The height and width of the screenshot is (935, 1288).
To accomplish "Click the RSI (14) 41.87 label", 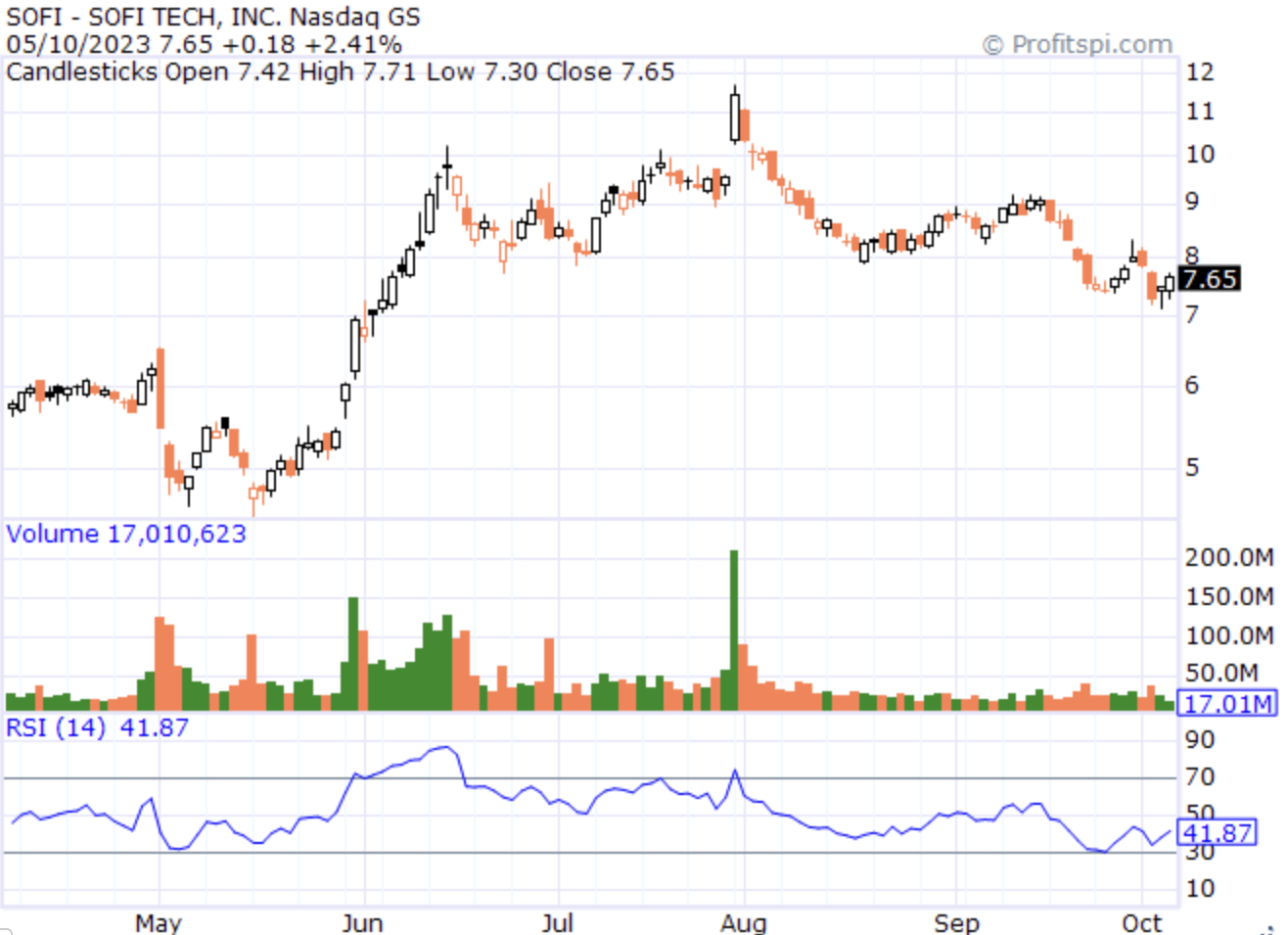I will click(97, 727).
